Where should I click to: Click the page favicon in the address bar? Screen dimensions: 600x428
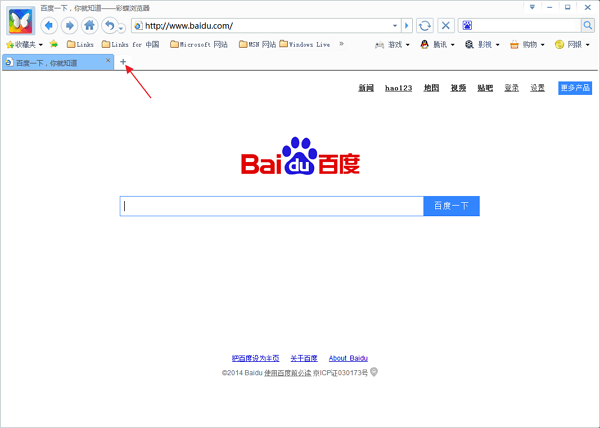tap(138, 26)
